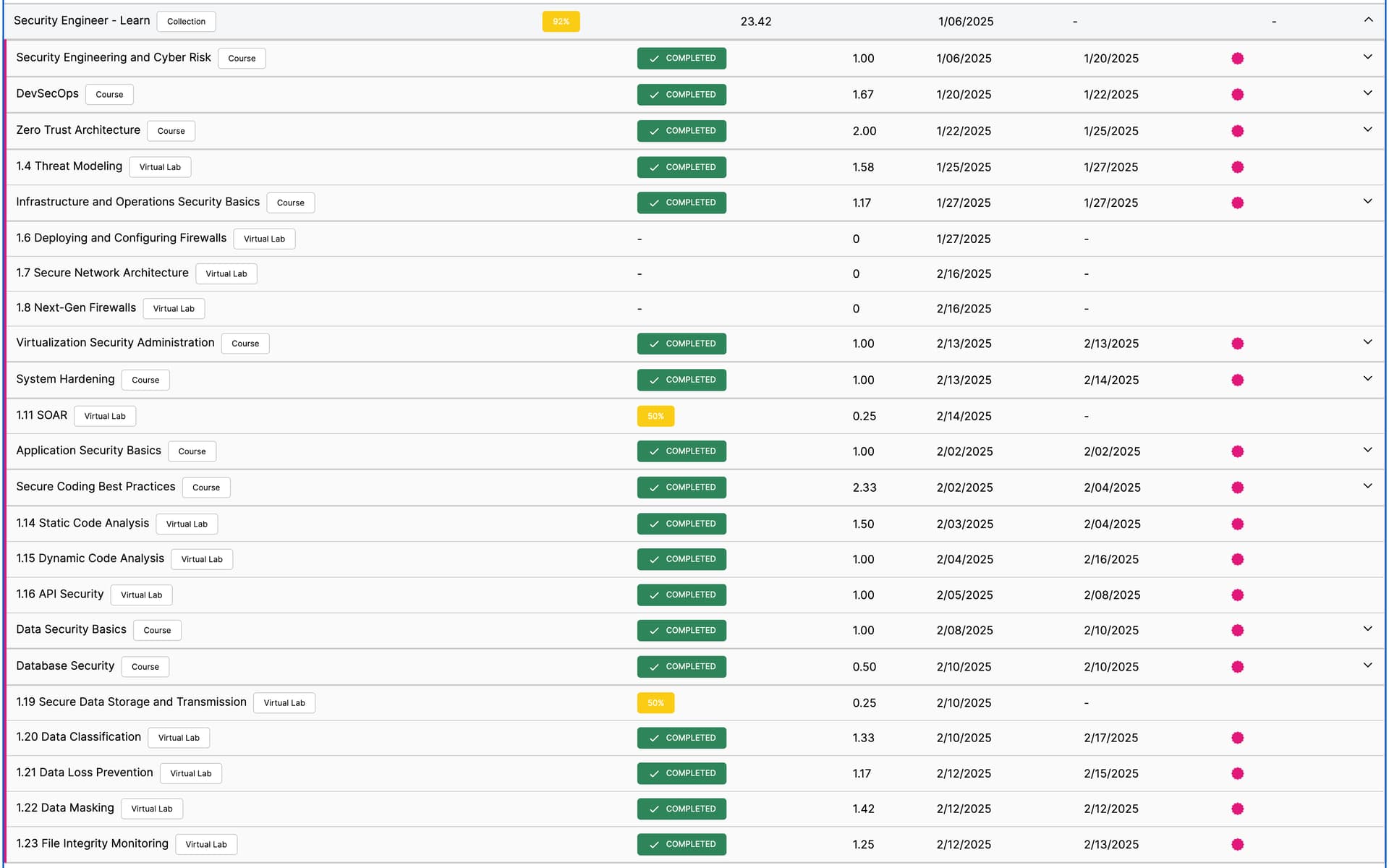Expand the Secure Coding Best Practices course
Screen dimensions: 1389x868
click(1367, 486)
